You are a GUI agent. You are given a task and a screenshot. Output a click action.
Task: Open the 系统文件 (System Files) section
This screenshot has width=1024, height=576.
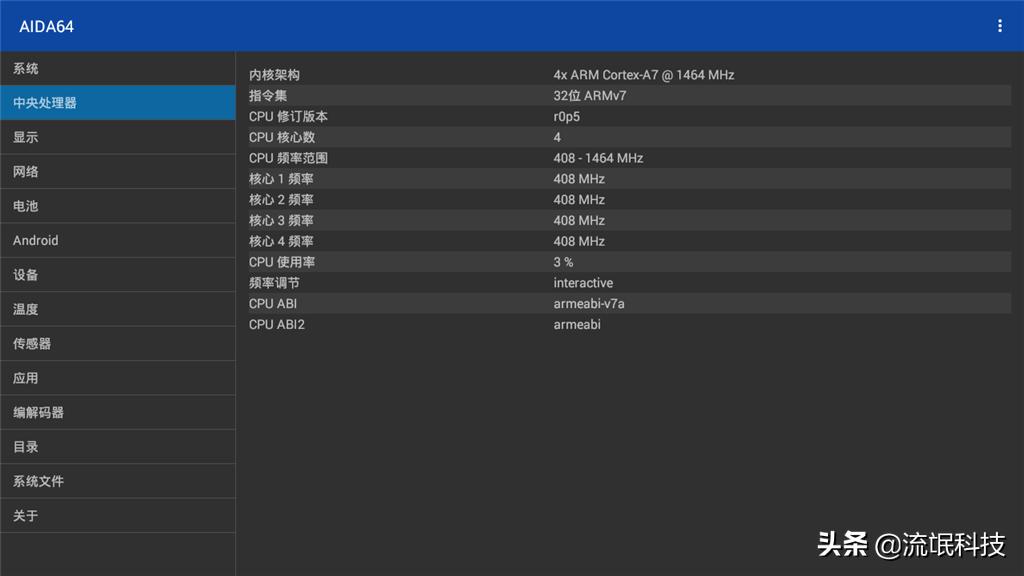coord(118,481)
